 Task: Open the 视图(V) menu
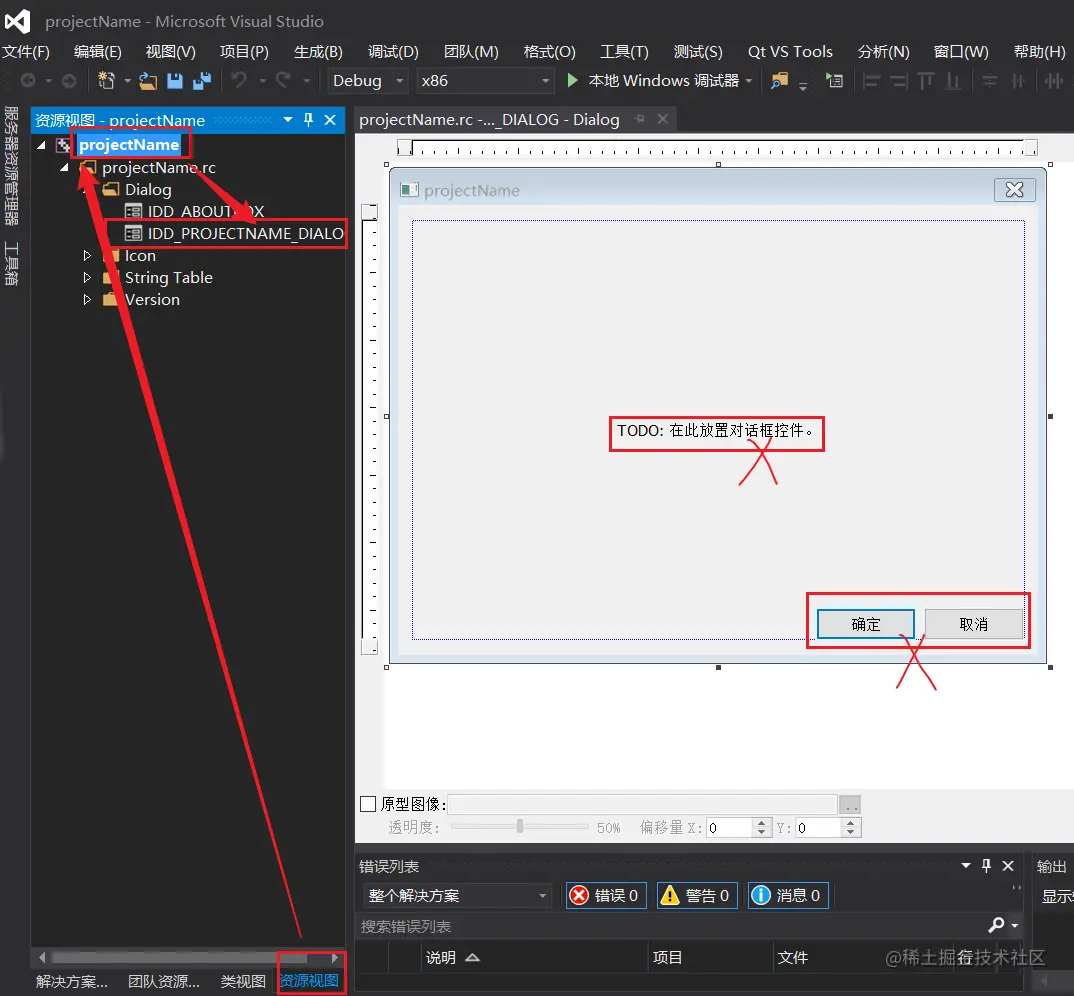coord(171,52)
